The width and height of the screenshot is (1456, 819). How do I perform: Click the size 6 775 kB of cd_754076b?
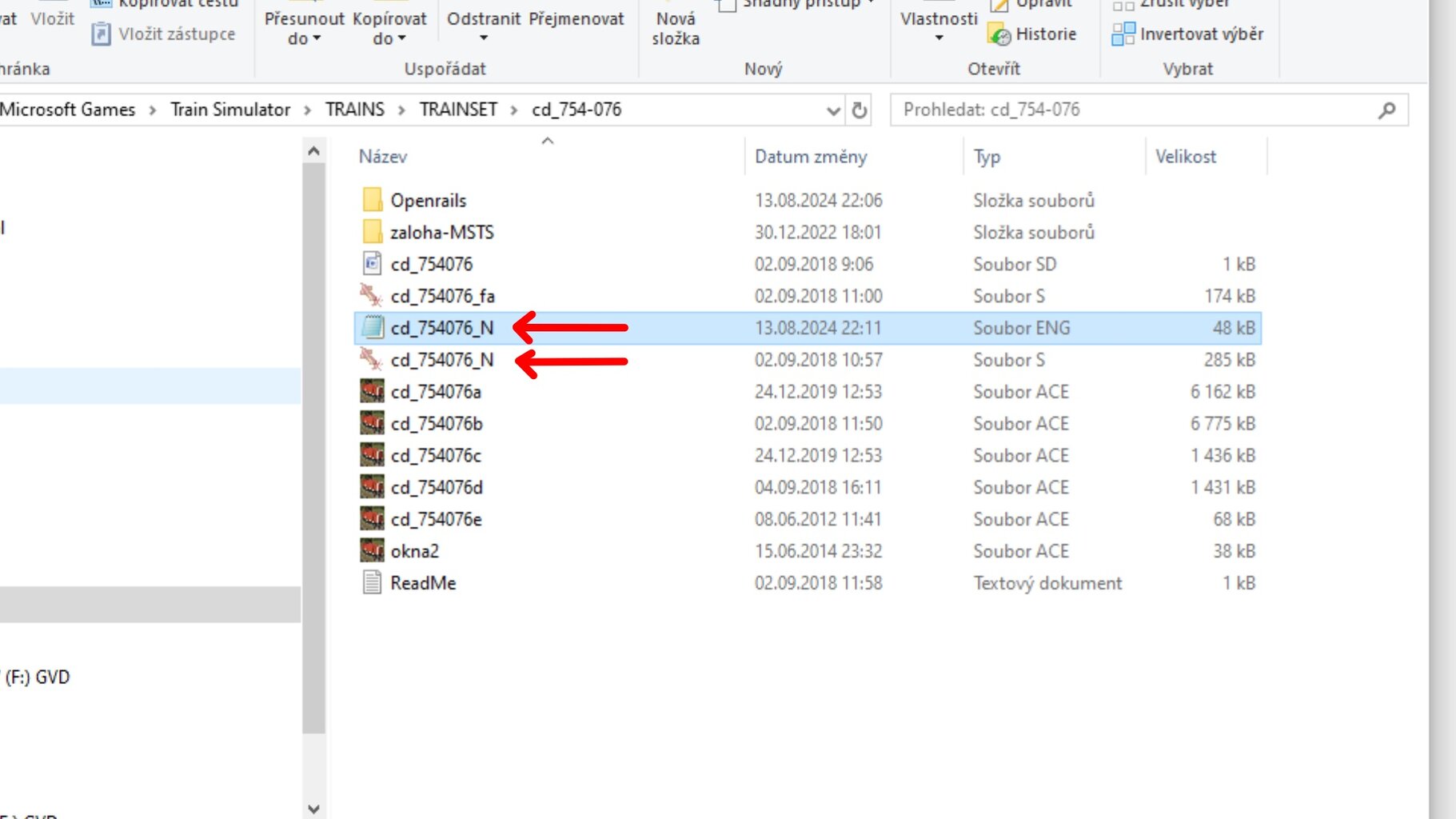(x=1223, y=423)
